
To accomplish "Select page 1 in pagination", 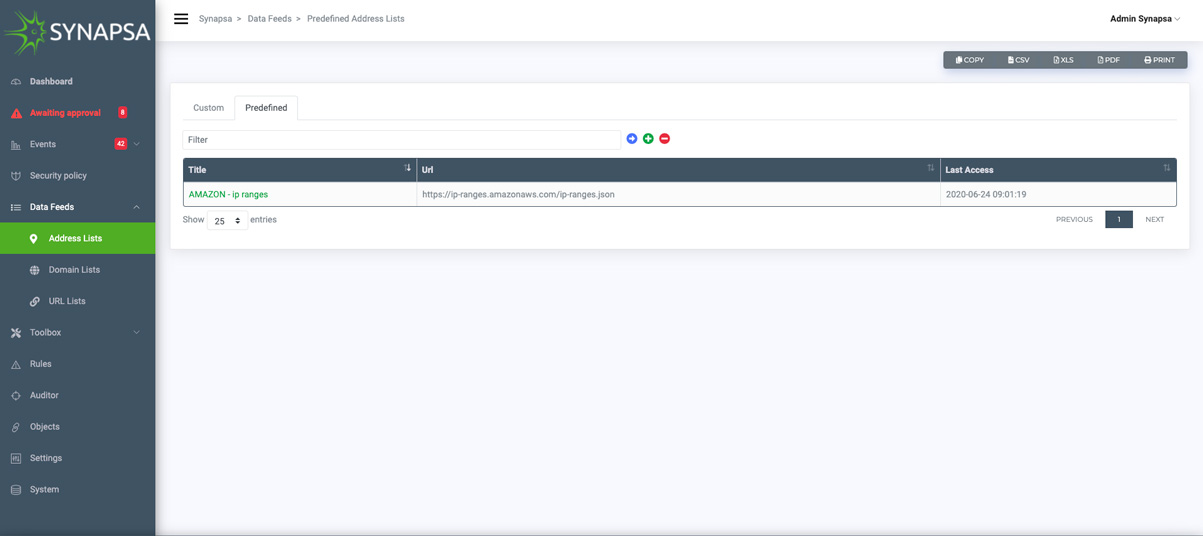I will (x=1119, y=220).
